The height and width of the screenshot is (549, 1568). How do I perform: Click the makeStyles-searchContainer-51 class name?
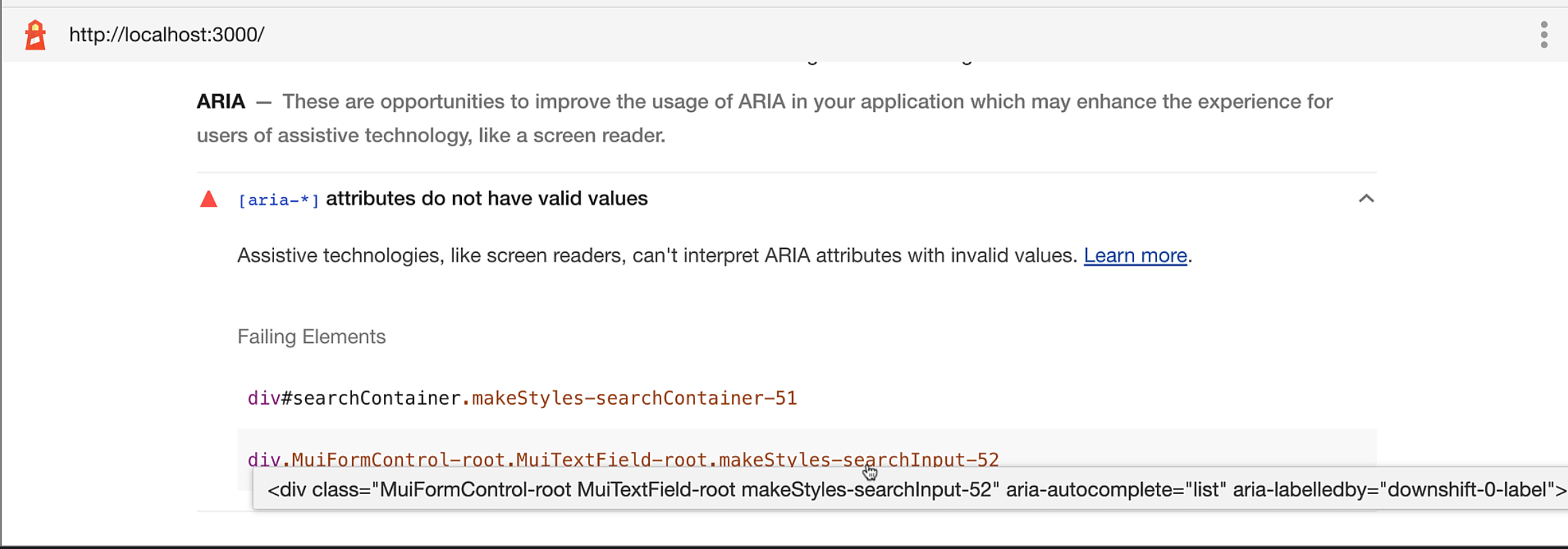tap(634, 398)
